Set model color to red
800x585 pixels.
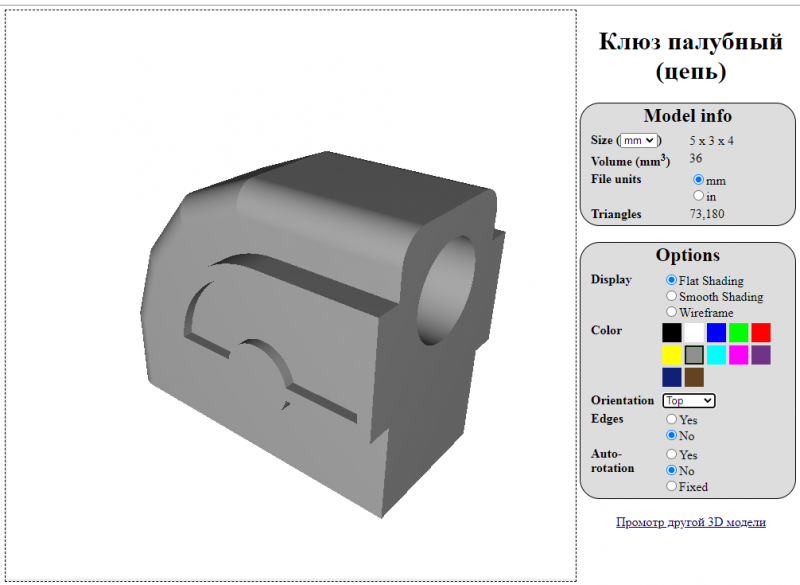point(761,332)
